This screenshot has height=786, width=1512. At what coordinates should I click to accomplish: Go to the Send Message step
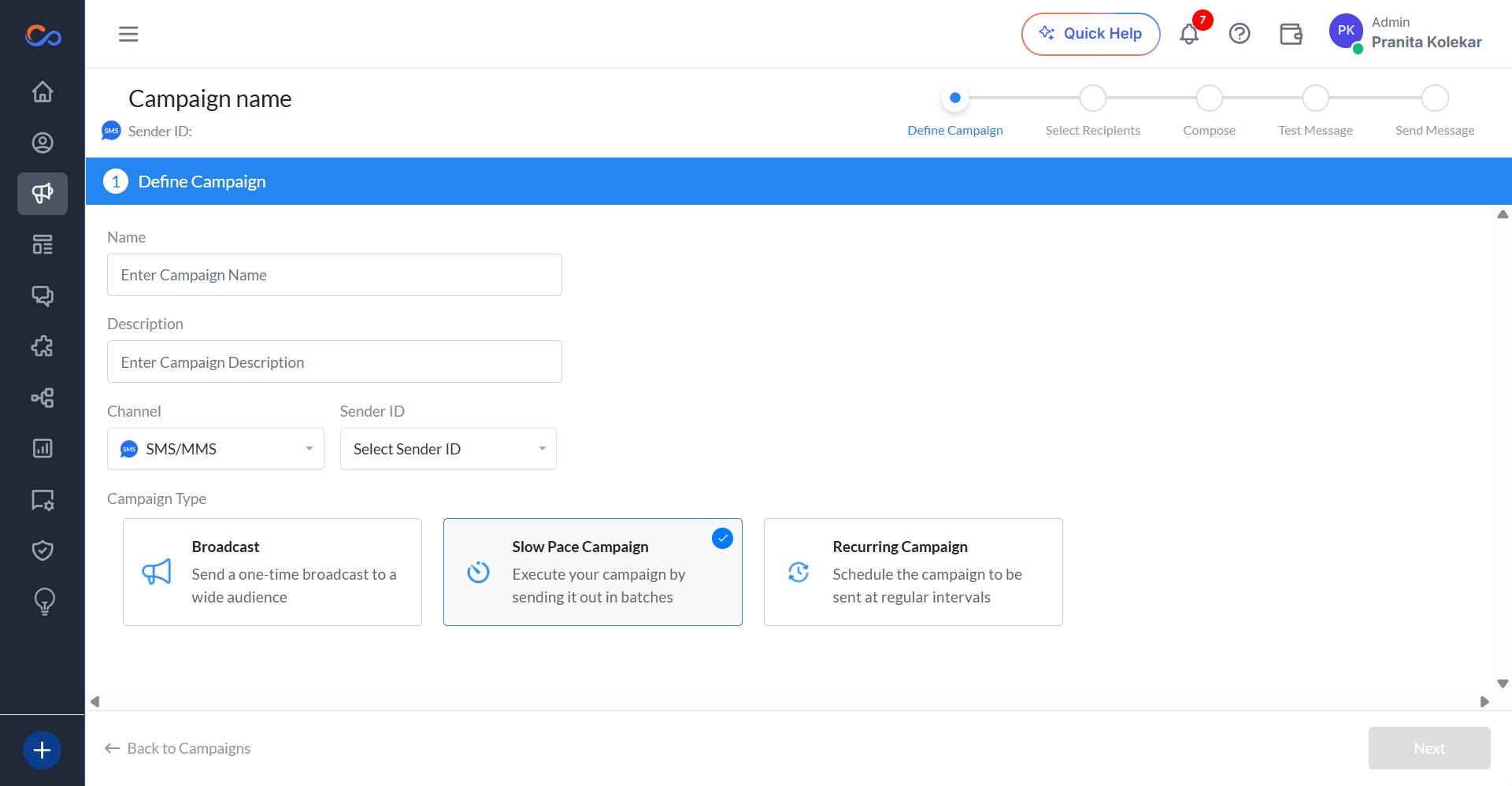[x=1435, y=98]
